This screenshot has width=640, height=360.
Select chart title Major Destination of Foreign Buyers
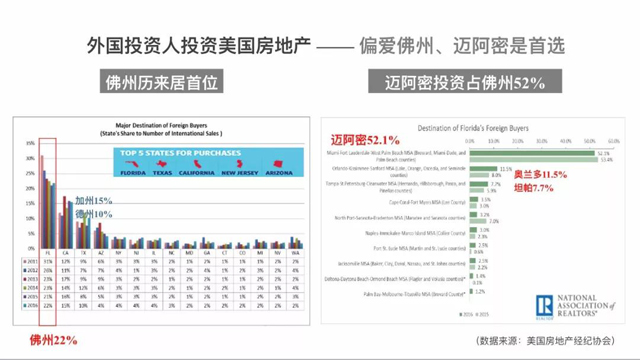(161, 125)
